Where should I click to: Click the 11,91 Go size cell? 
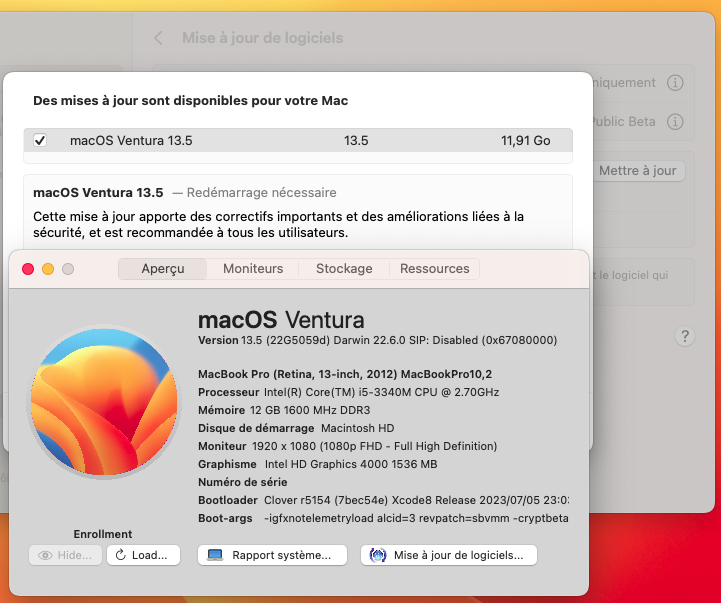click(x=526, y=141)
